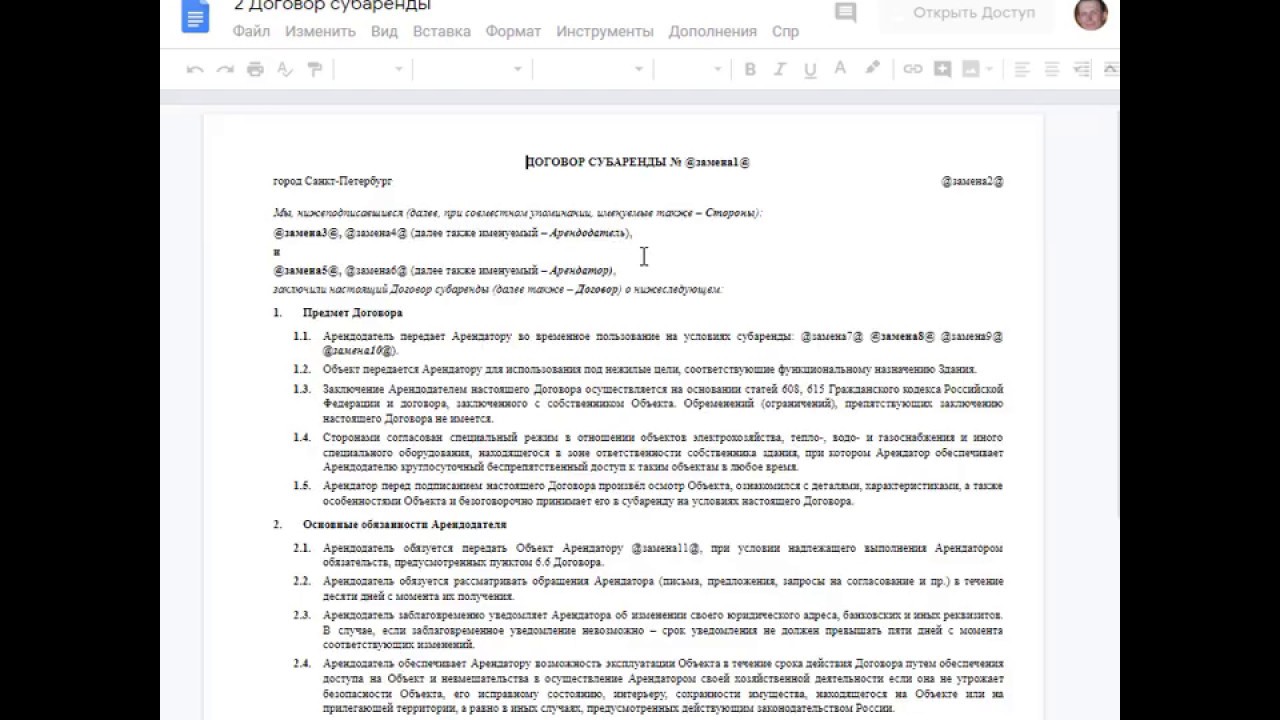Open the text color picker
The image size is (1280, 720).
[840, 69]
